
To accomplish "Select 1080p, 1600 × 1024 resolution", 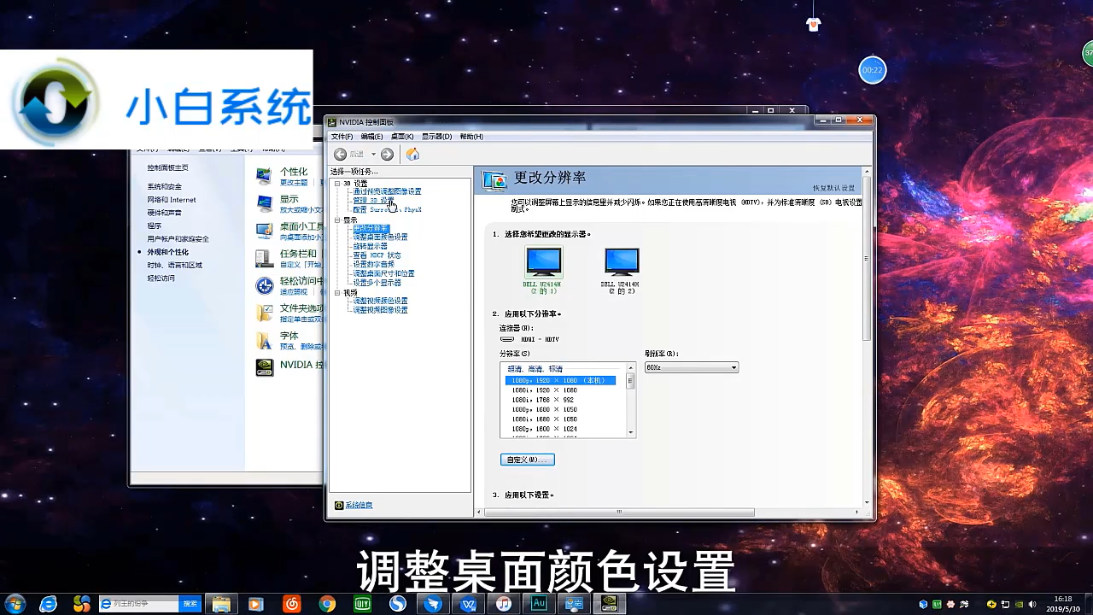I will pos(544,430).
